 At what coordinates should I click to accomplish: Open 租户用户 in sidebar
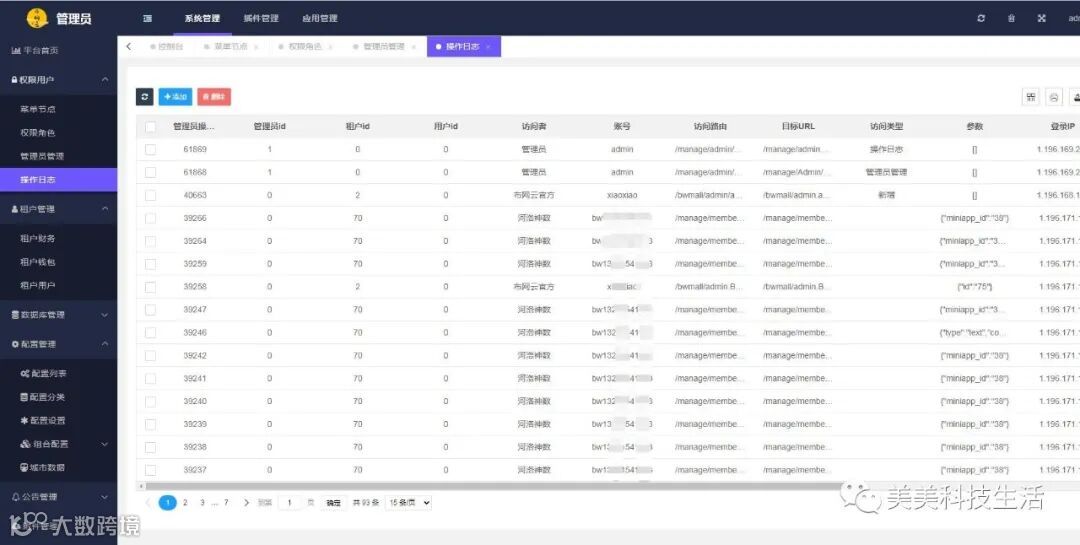click(38, 285)
